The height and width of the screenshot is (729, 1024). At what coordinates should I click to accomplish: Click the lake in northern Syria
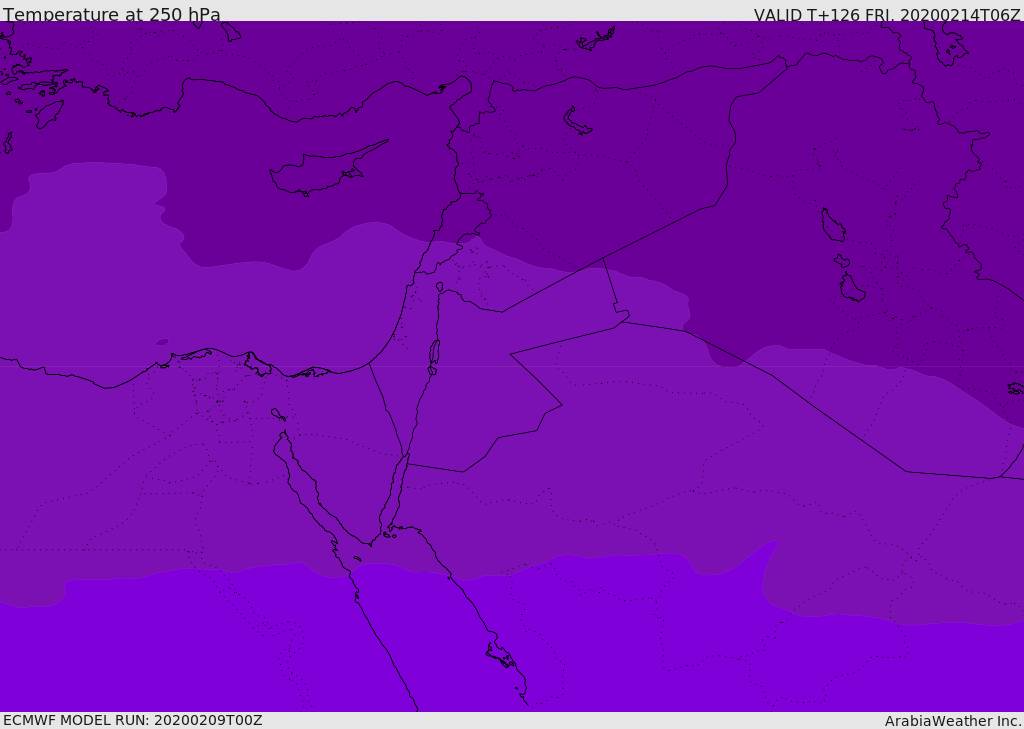tap(575, 121)
